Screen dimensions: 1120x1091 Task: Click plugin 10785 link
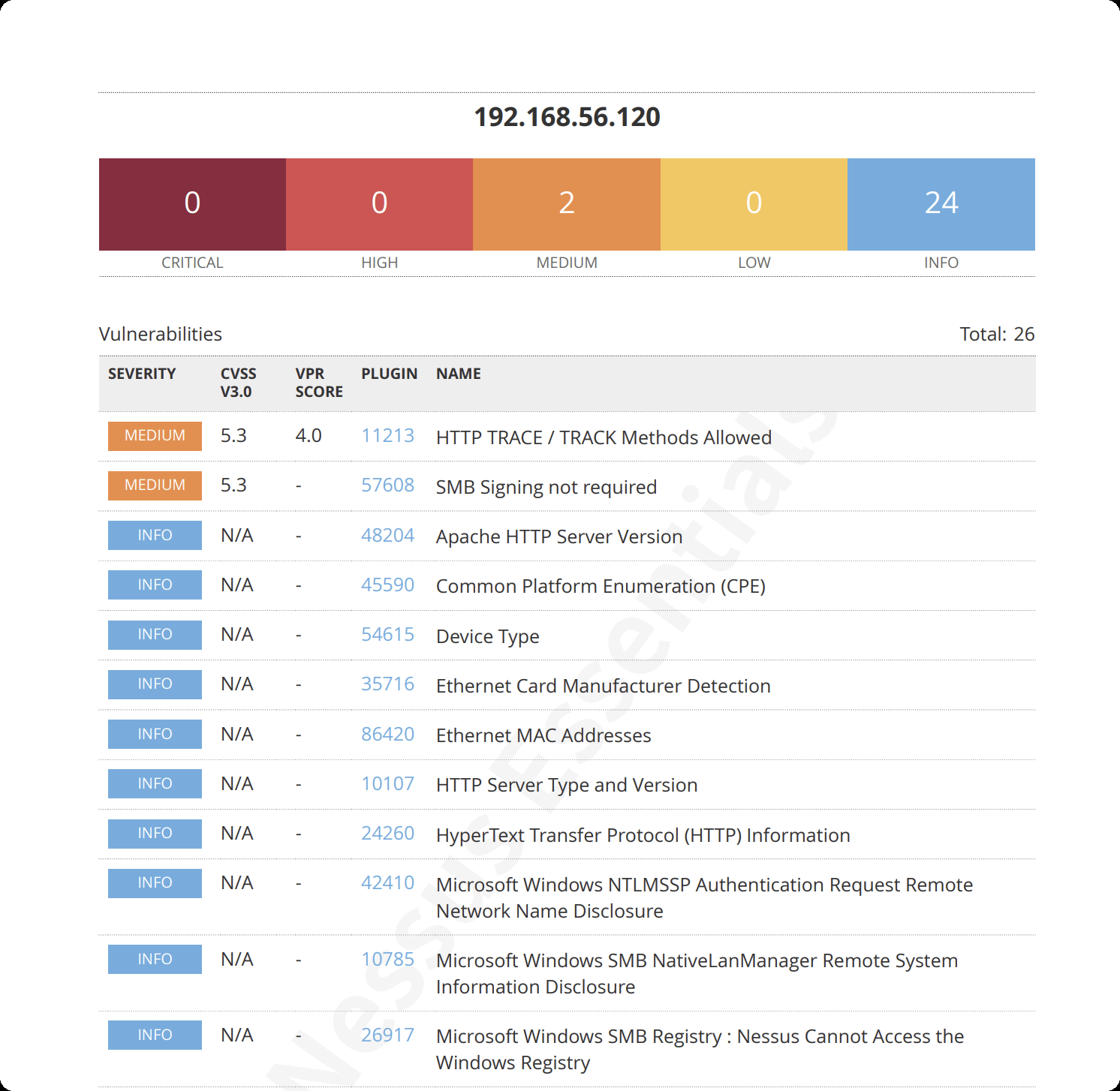pos(387,959)
